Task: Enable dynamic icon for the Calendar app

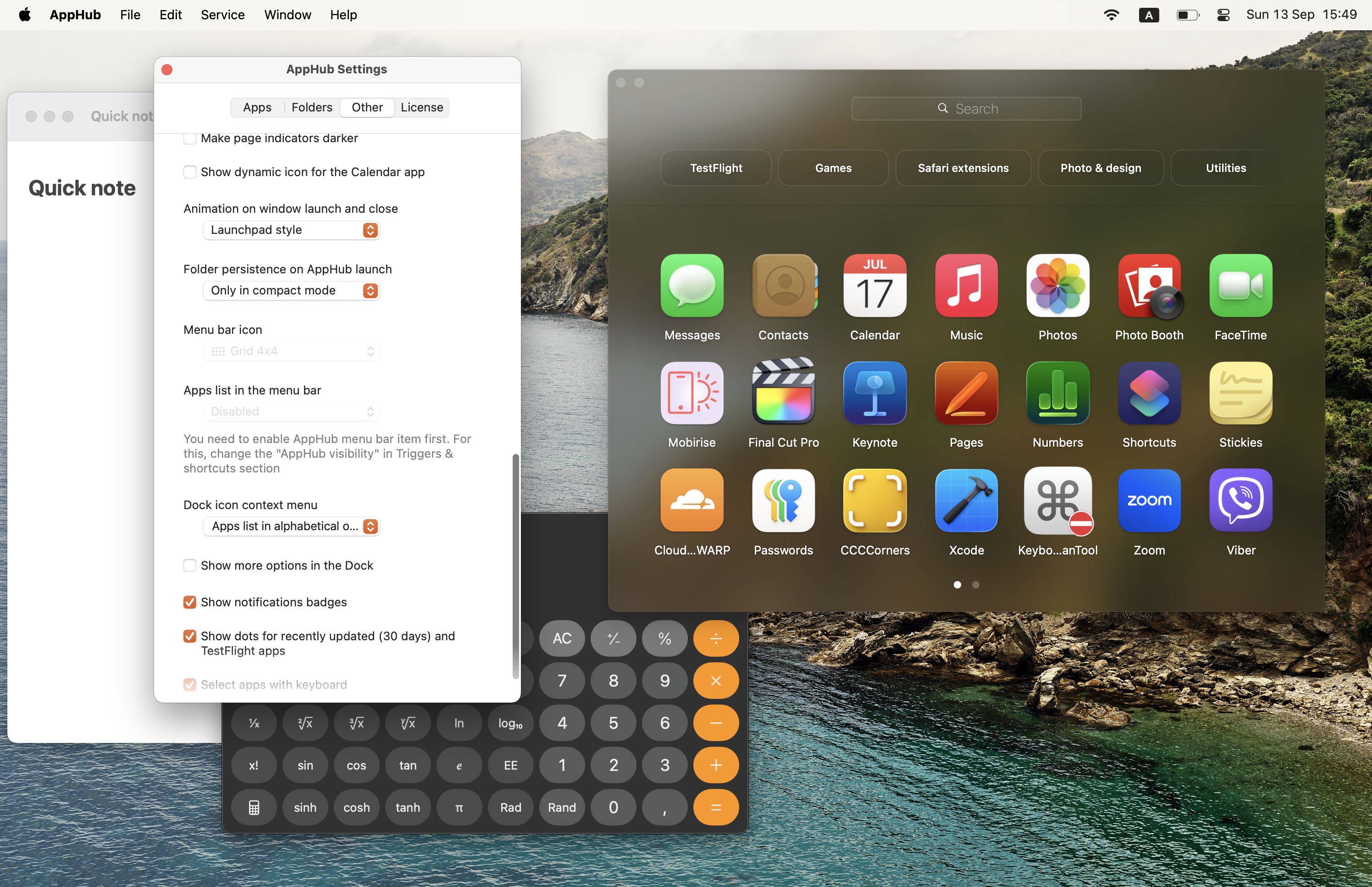Action: click(189, 172)
